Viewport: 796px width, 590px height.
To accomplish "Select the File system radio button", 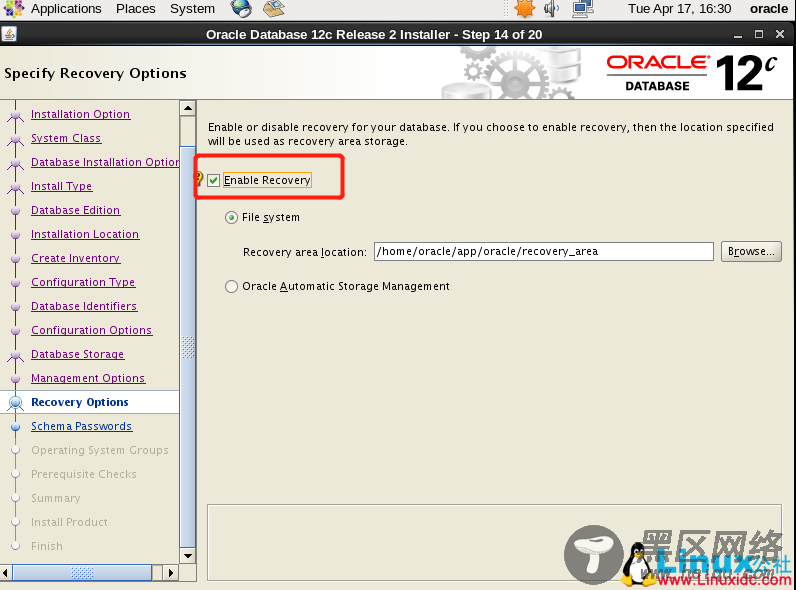I will pyautogui.click(x=231, y=218).
